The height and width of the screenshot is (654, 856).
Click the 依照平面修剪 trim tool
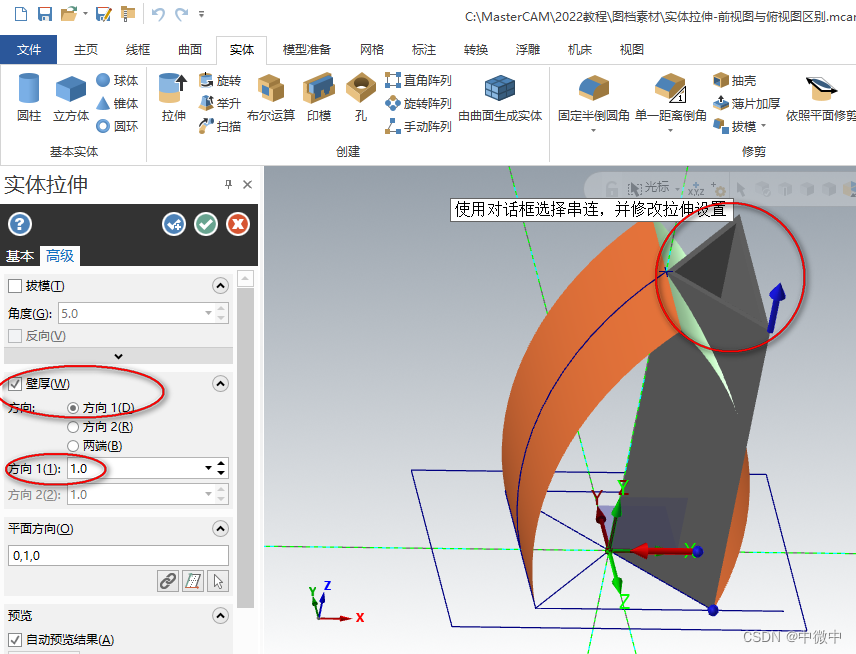[821, 97]
